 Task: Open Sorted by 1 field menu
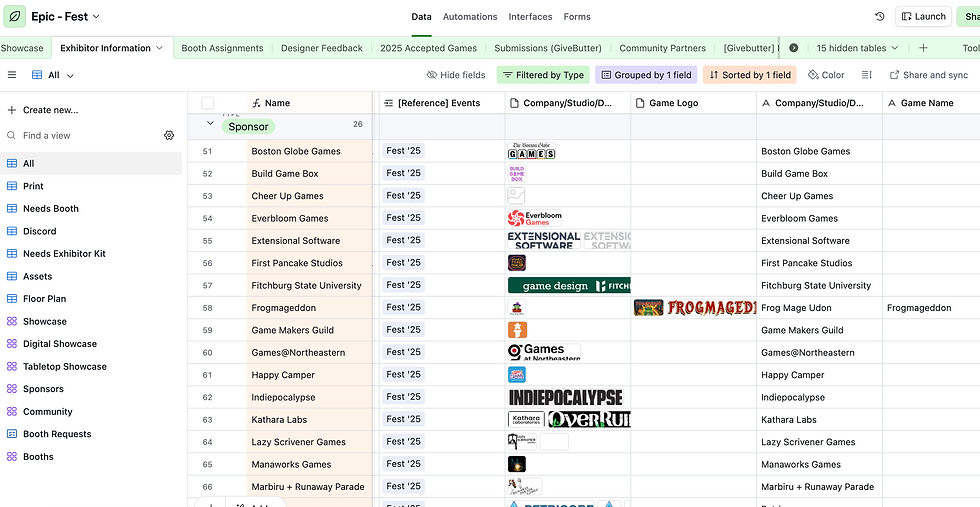tap(750, 75)
